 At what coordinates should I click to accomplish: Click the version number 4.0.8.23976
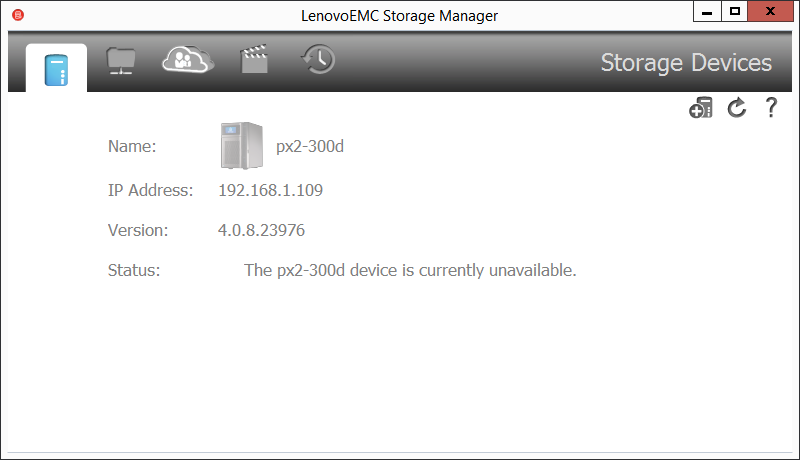[261, 230]
